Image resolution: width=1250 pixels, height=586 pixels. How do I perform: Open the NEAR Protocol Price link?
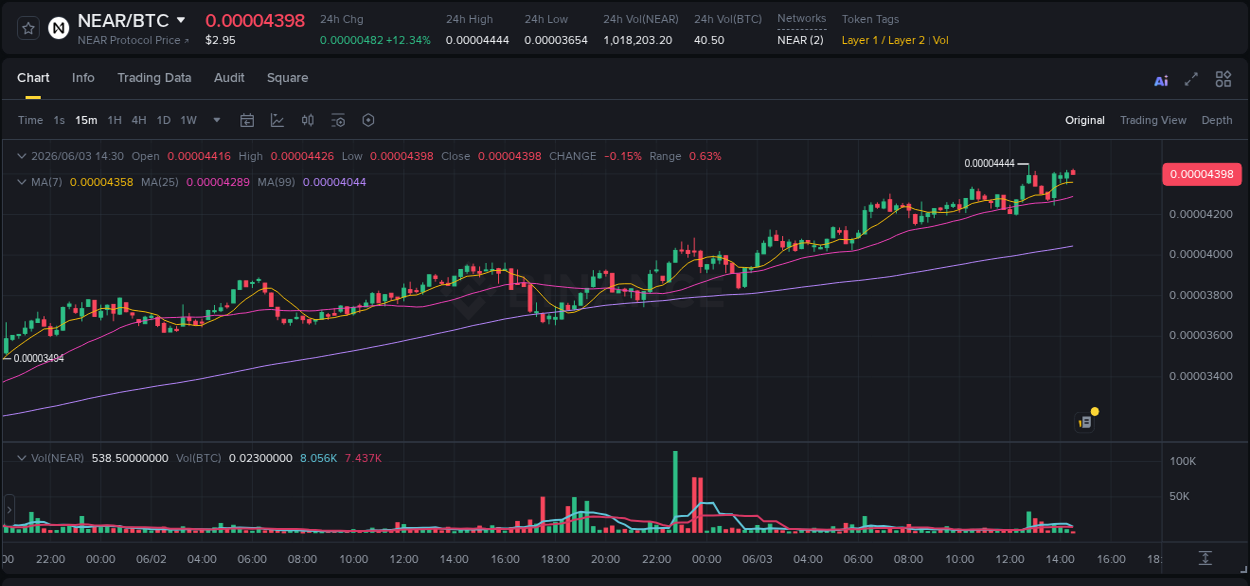[x=133, y=40]
